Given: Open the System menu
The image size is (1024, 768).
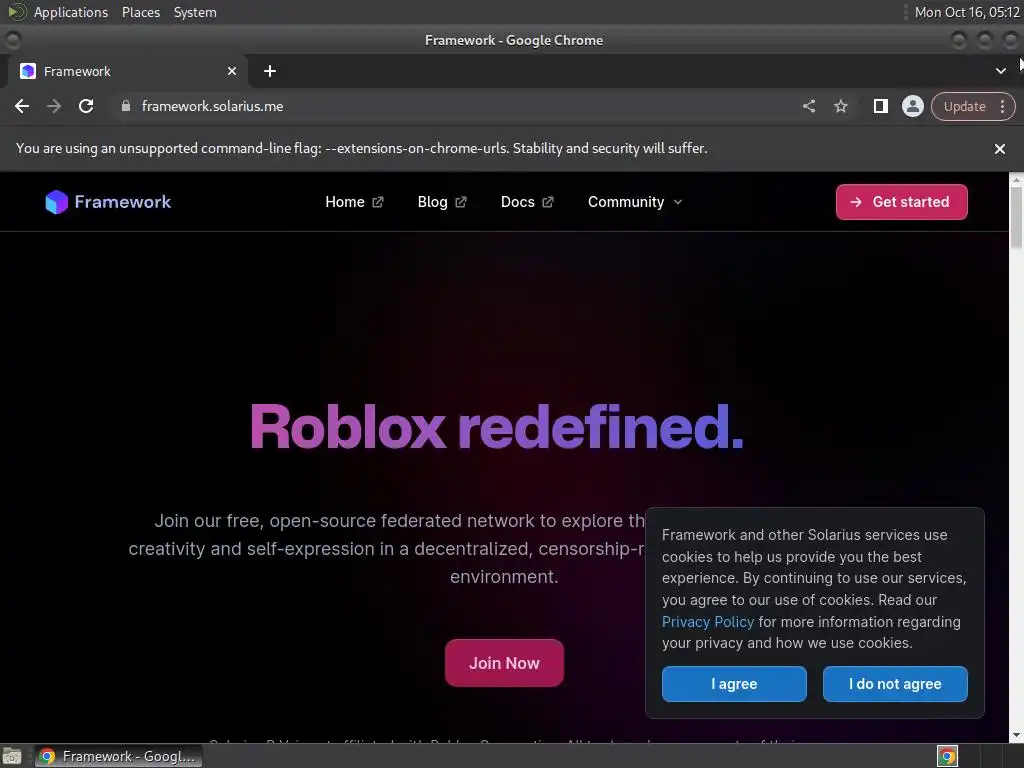Looking at the screenshot, I should (195, 12).
